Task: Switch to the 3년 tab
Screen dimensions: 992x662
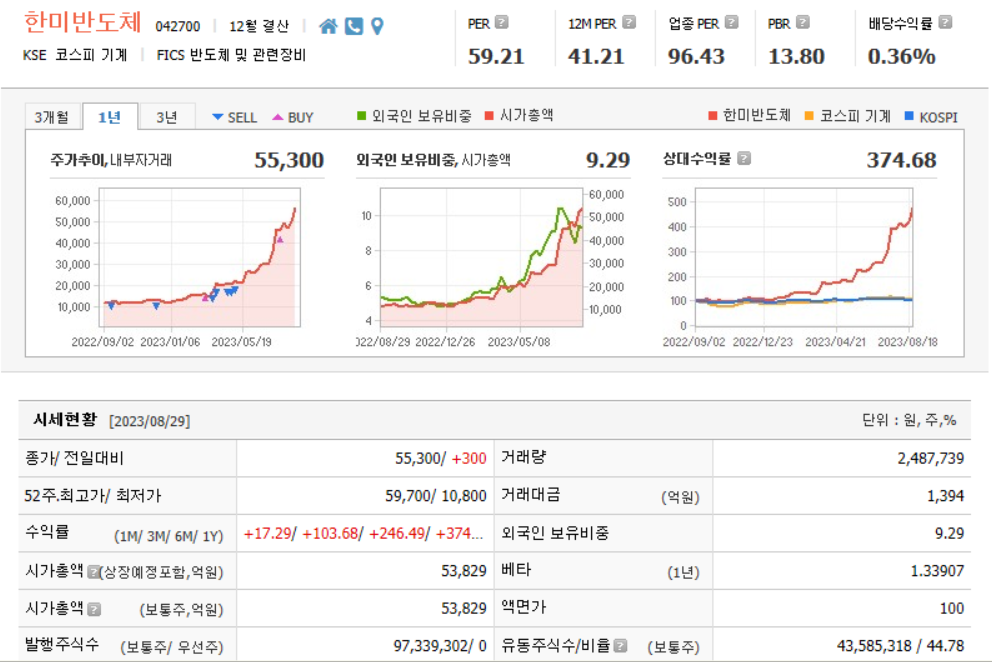Action: [x=166, y=115]
